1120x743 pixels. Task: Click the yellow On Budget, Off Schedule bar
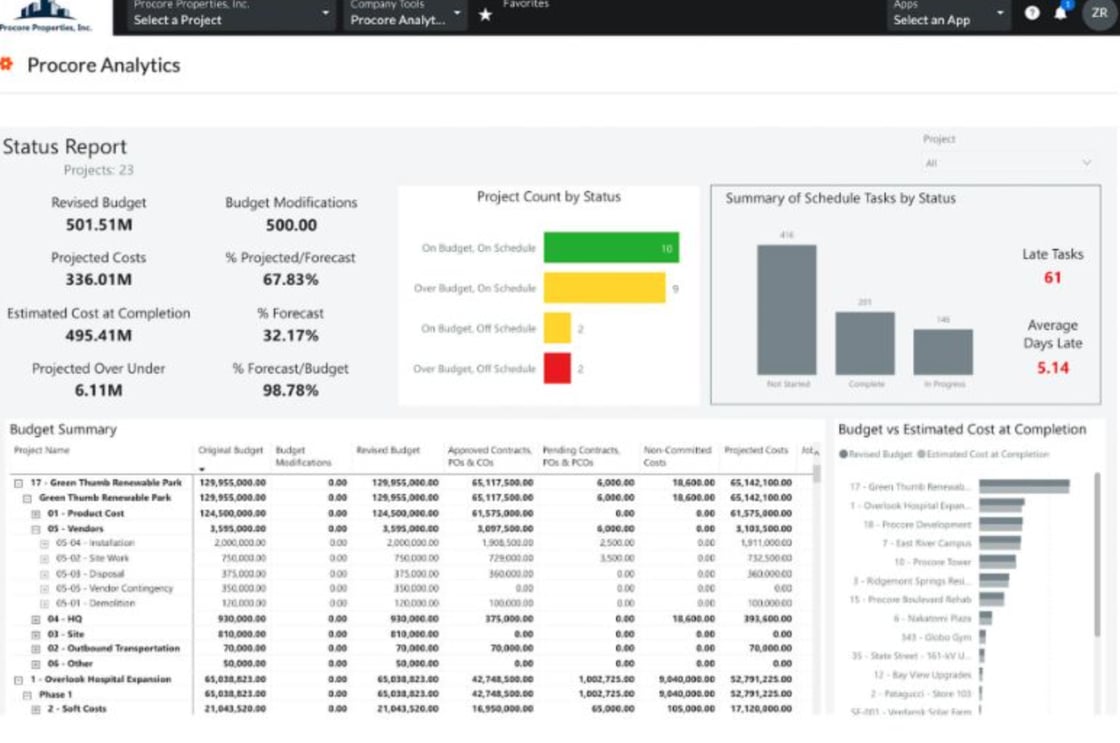[557, 328]
